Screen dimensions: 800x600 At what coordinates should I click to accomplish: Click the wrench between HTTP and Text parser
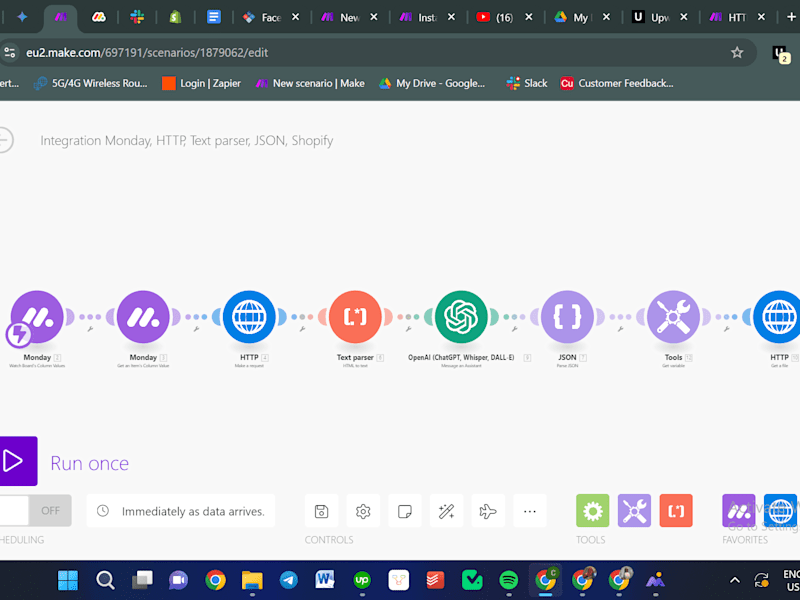point(303,329)
